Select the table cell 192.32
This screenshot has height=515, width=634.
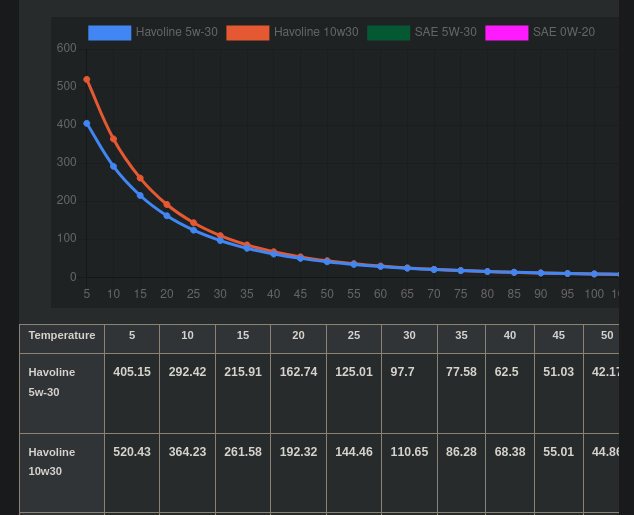click(x=298, y=473)
